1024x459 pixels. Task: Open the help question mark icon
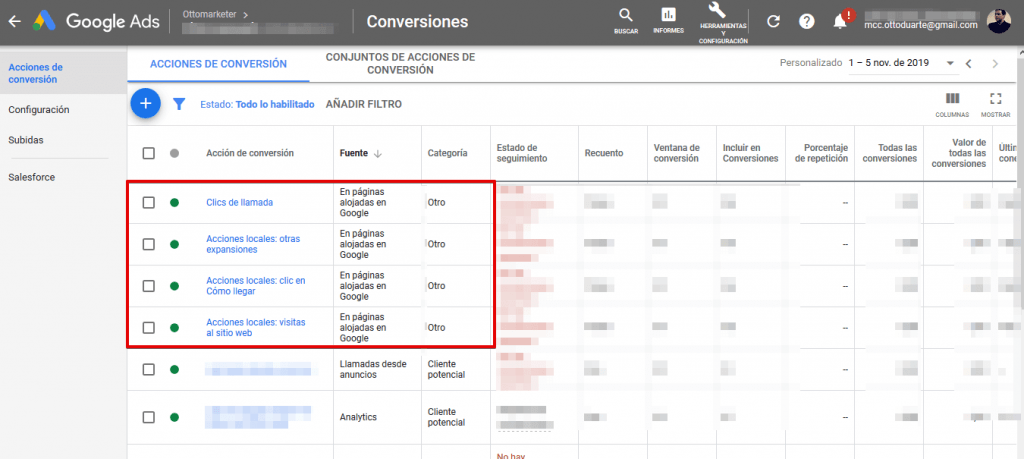[x=807, y=21]
